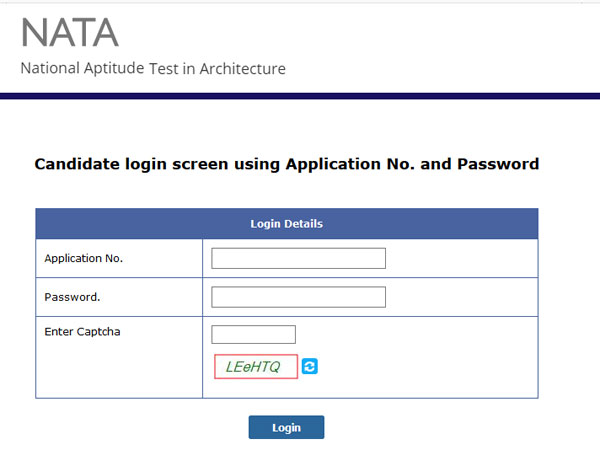Click the word Password in page heading
Image resolution: width=600 pixels, height=450 pixels.
point(498,164)
